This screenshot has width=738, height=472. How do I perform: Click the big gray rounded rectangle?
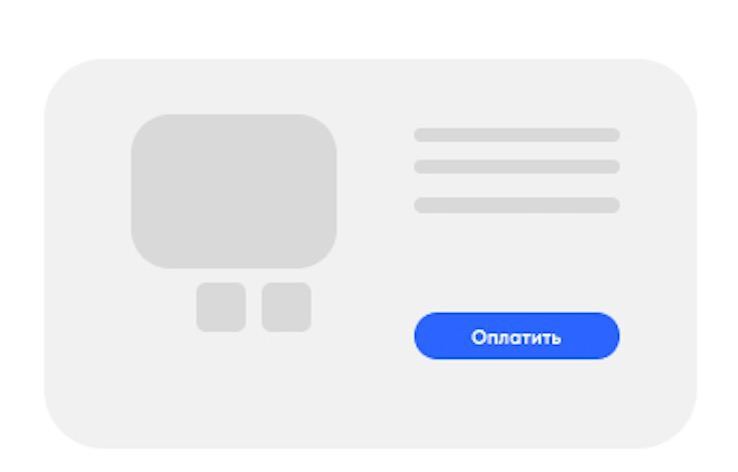[x=234, y=191]
